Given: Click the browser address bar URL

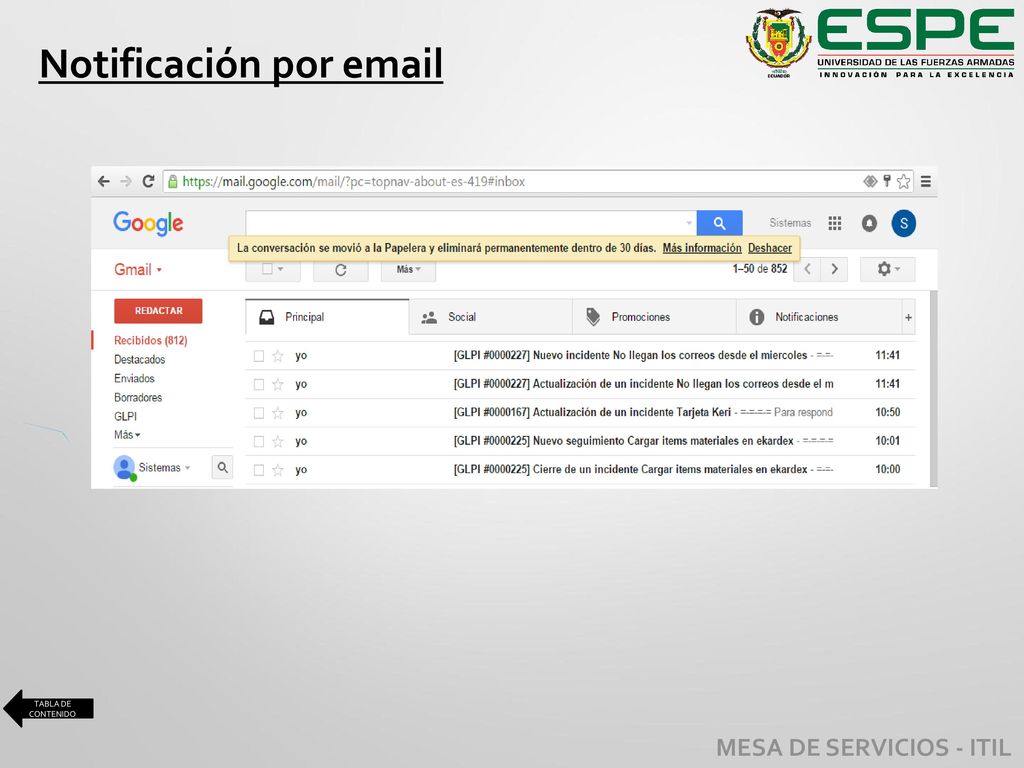Looking at the screenshot, I should 353,182.
